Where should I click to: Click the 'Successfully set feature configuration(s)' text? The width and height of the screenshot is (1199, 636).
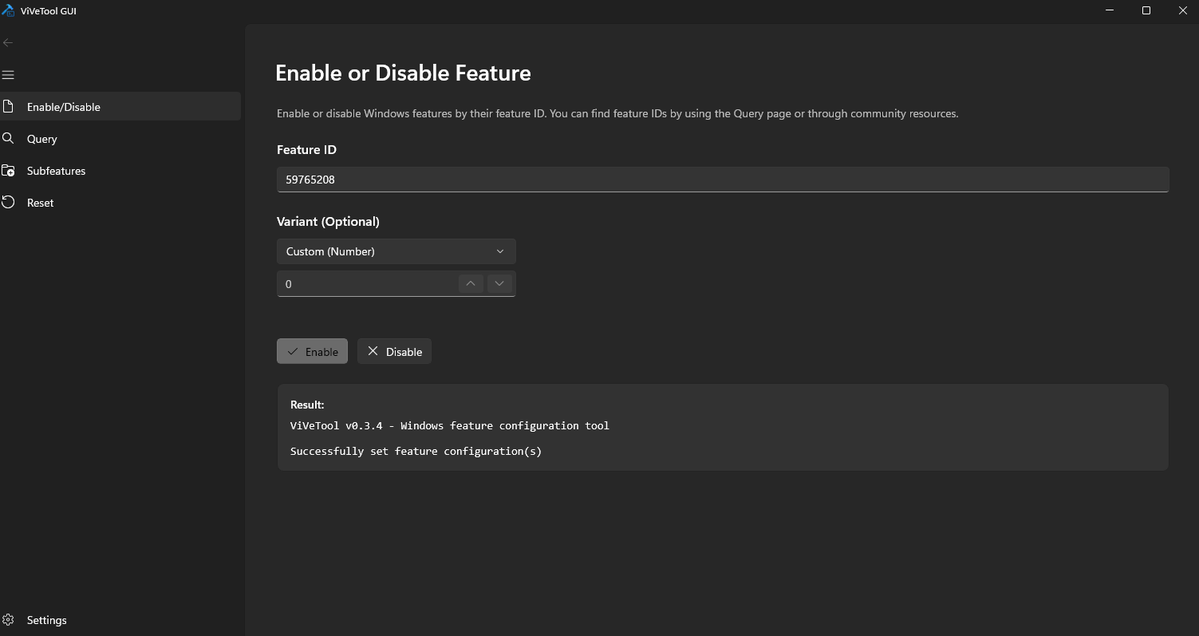click(416, 451)
